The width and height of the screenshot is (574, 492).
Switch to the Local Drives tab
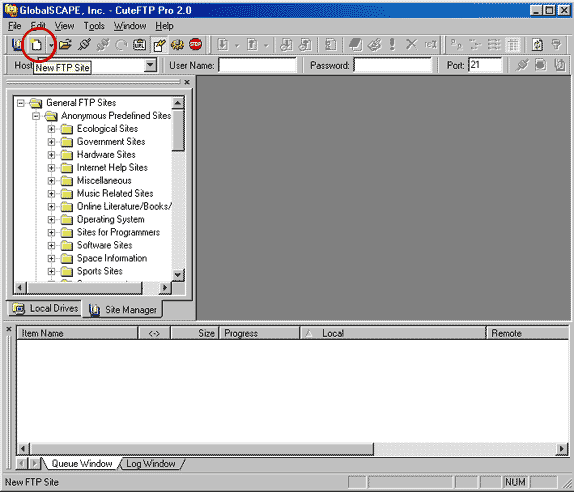click(x=45, y=308)
